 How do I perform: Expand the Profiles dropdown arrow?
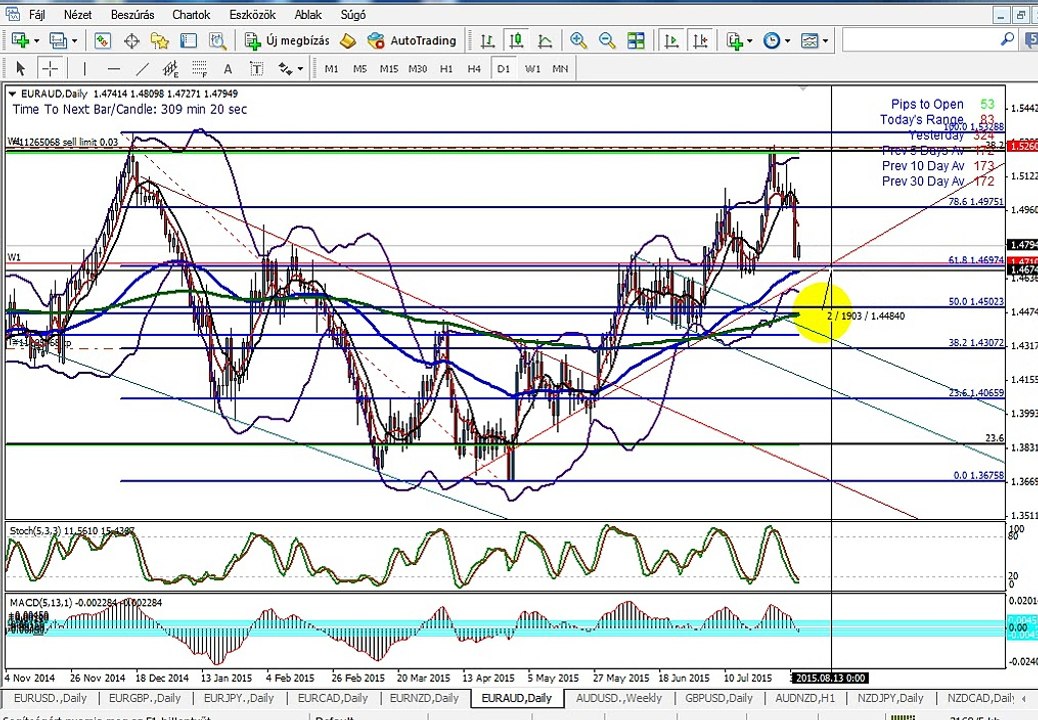(x=75, y=41)
